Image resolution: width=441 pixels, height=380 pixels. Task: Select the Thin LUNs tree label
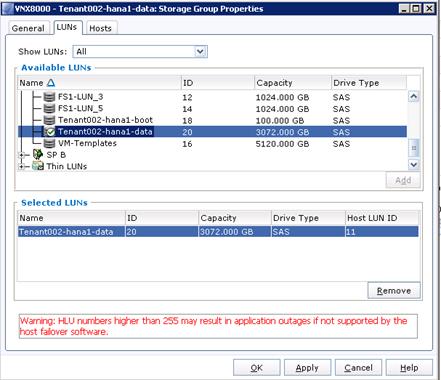[x=67, y=166]
